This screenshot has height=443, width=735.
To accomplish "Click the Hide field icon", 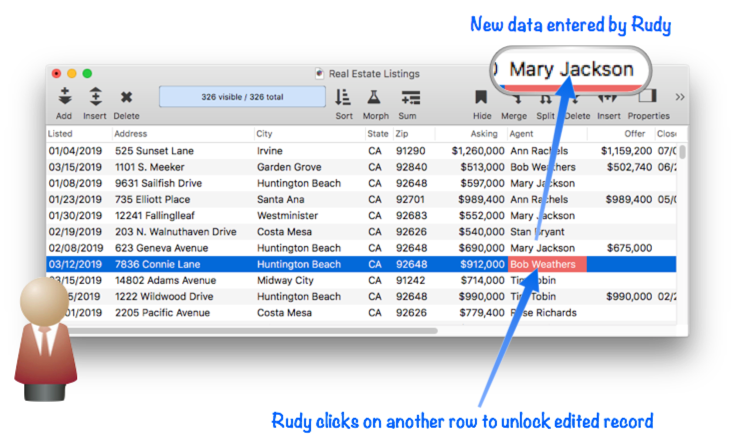I will click(481, 98).
